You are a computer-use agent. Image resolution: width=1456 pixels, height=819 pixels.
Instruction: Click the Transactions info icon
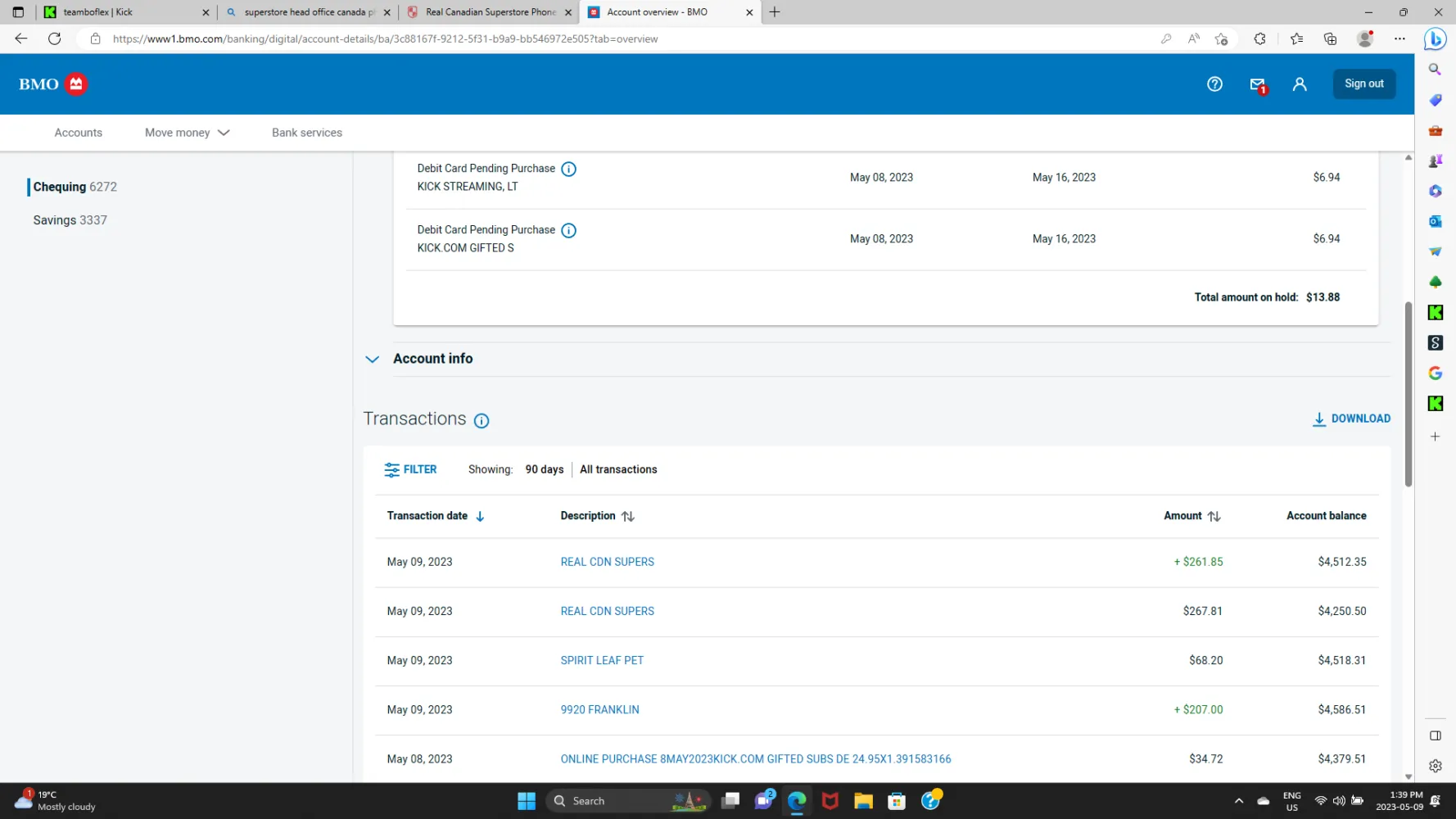[482, 420]
